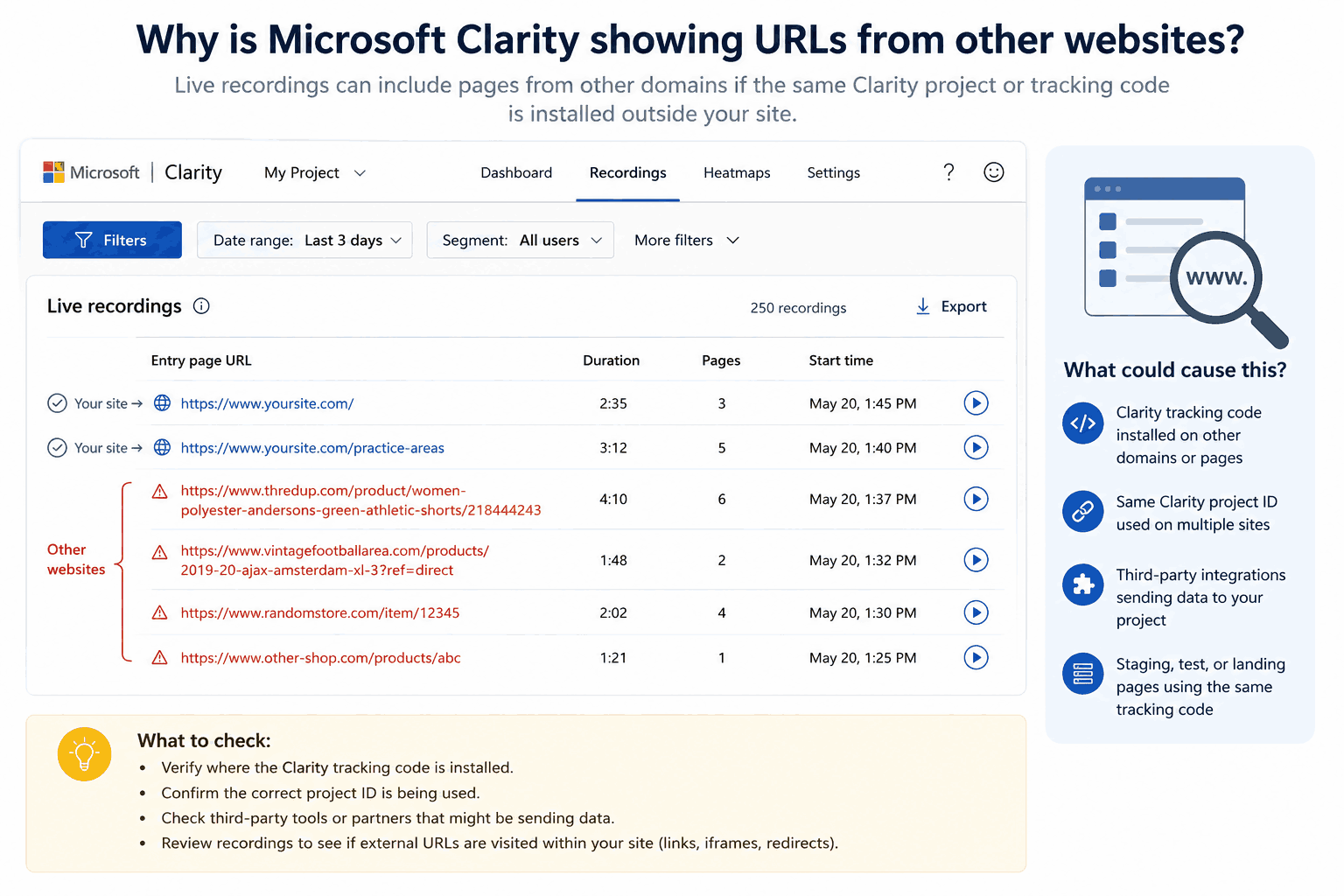The image size is (1344, 896).
Task: Toggle the check circle for yoursite.com/ row
Action: tap(57, 403)
